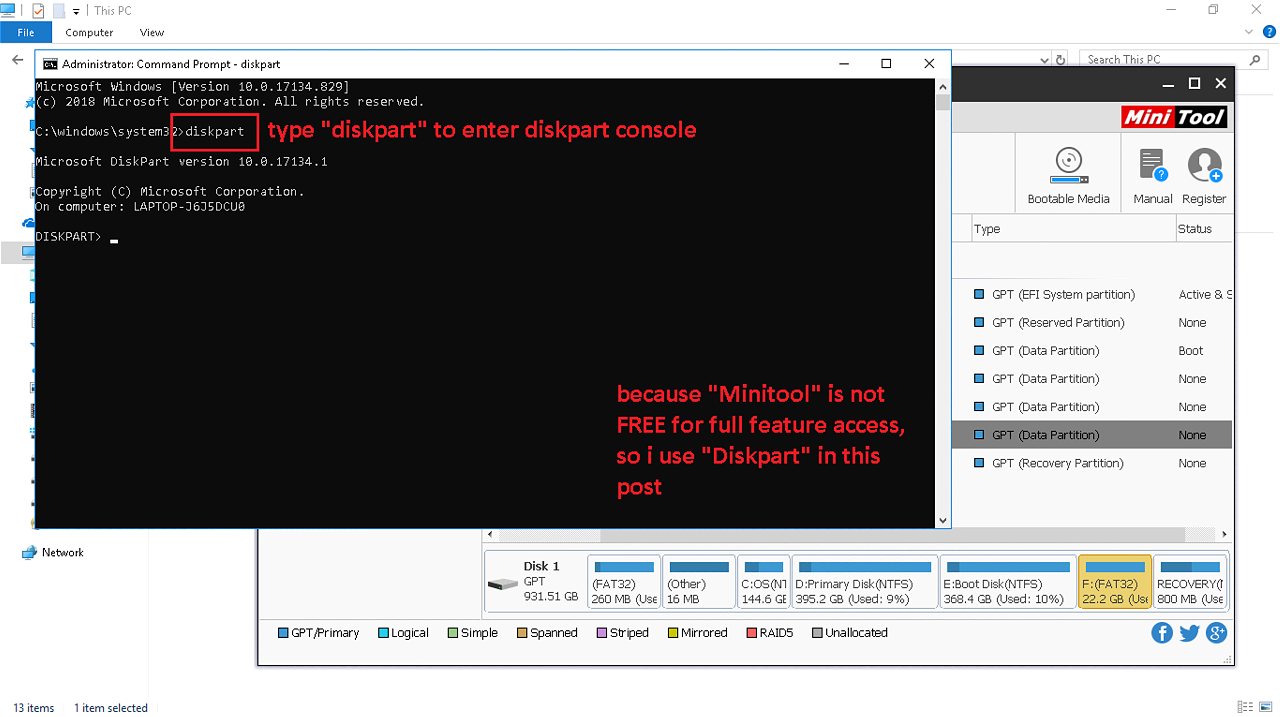Switch to the View ribbon tab
1280x717 pixels.
coord(152,33)
